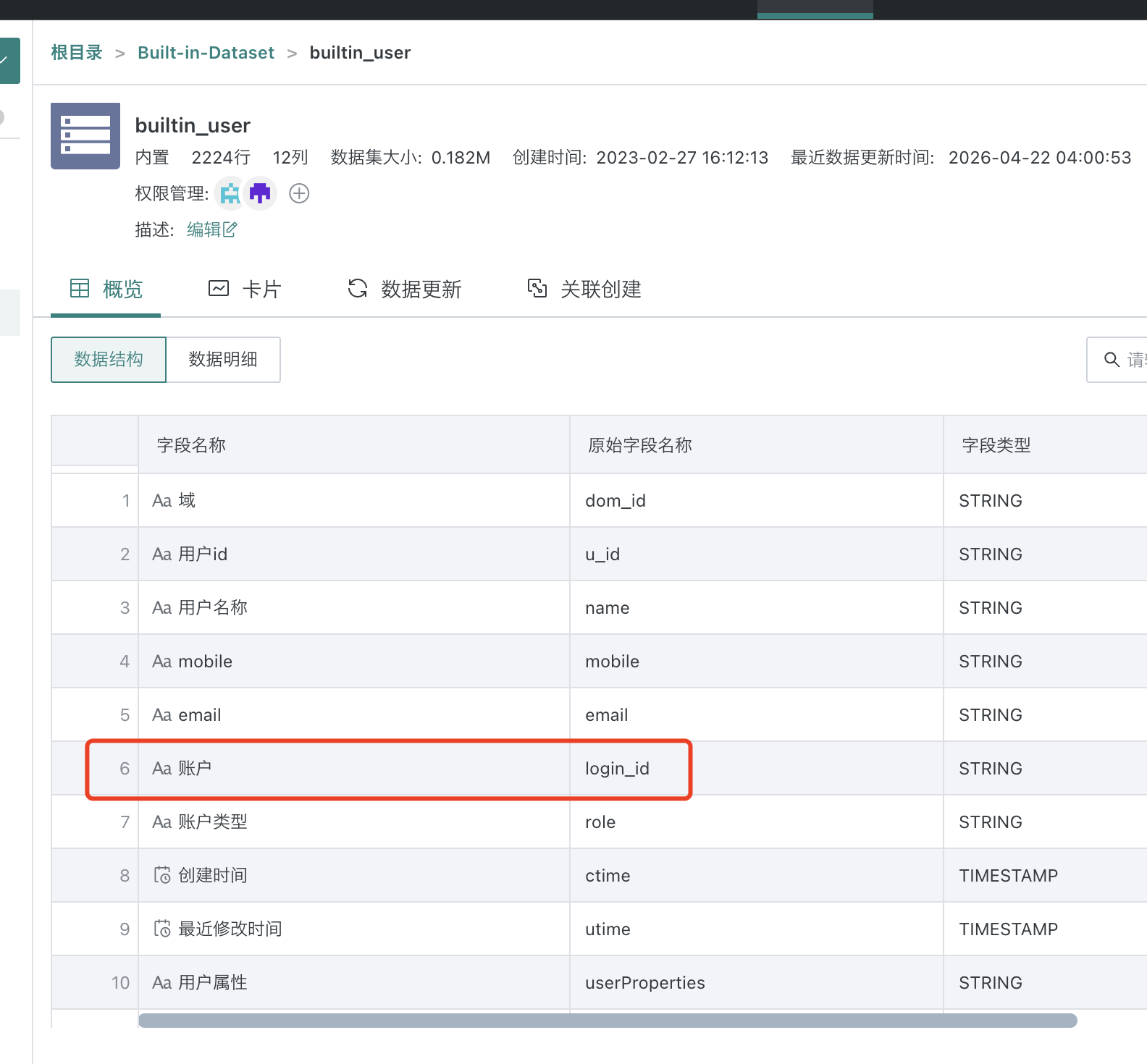Click the Aa type icon for email

(161, 715)
